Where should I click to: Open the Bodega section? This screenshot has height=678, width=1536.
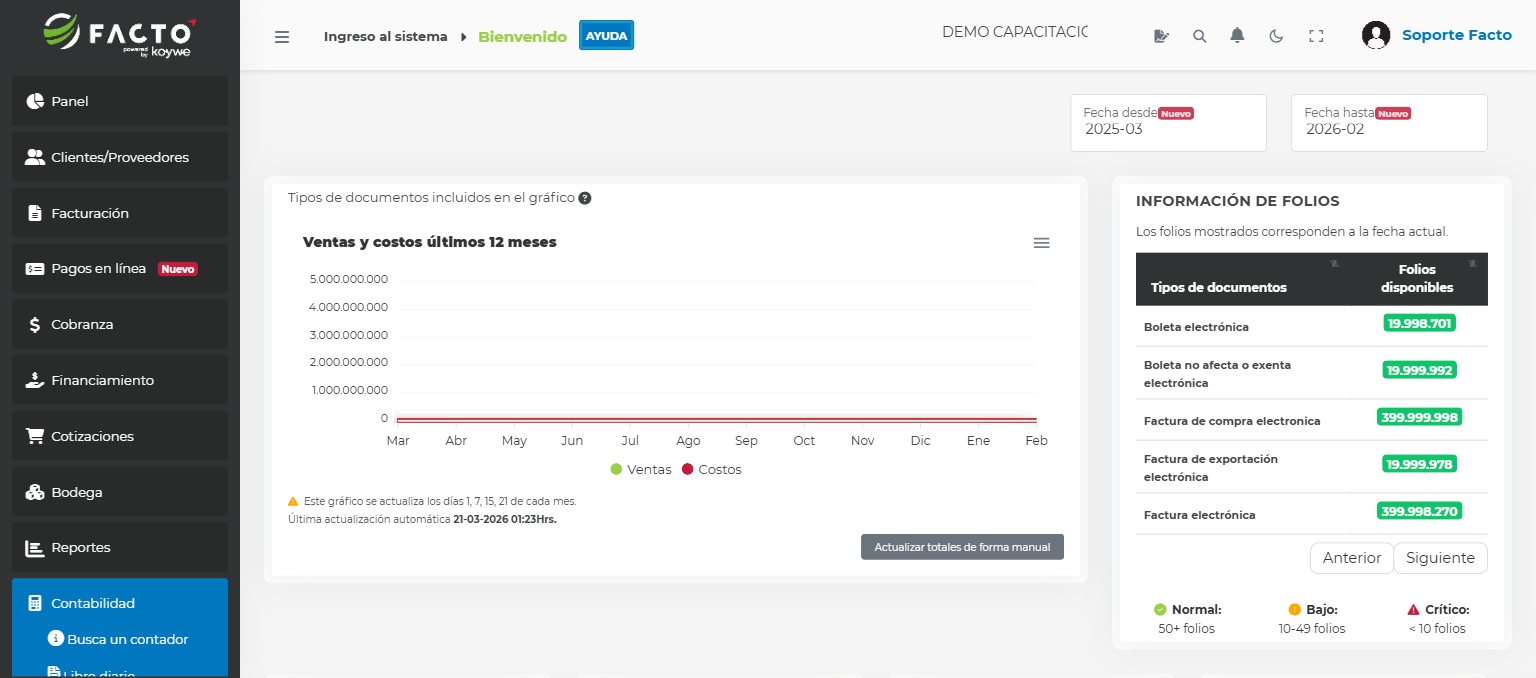click(x=78, y=492)
